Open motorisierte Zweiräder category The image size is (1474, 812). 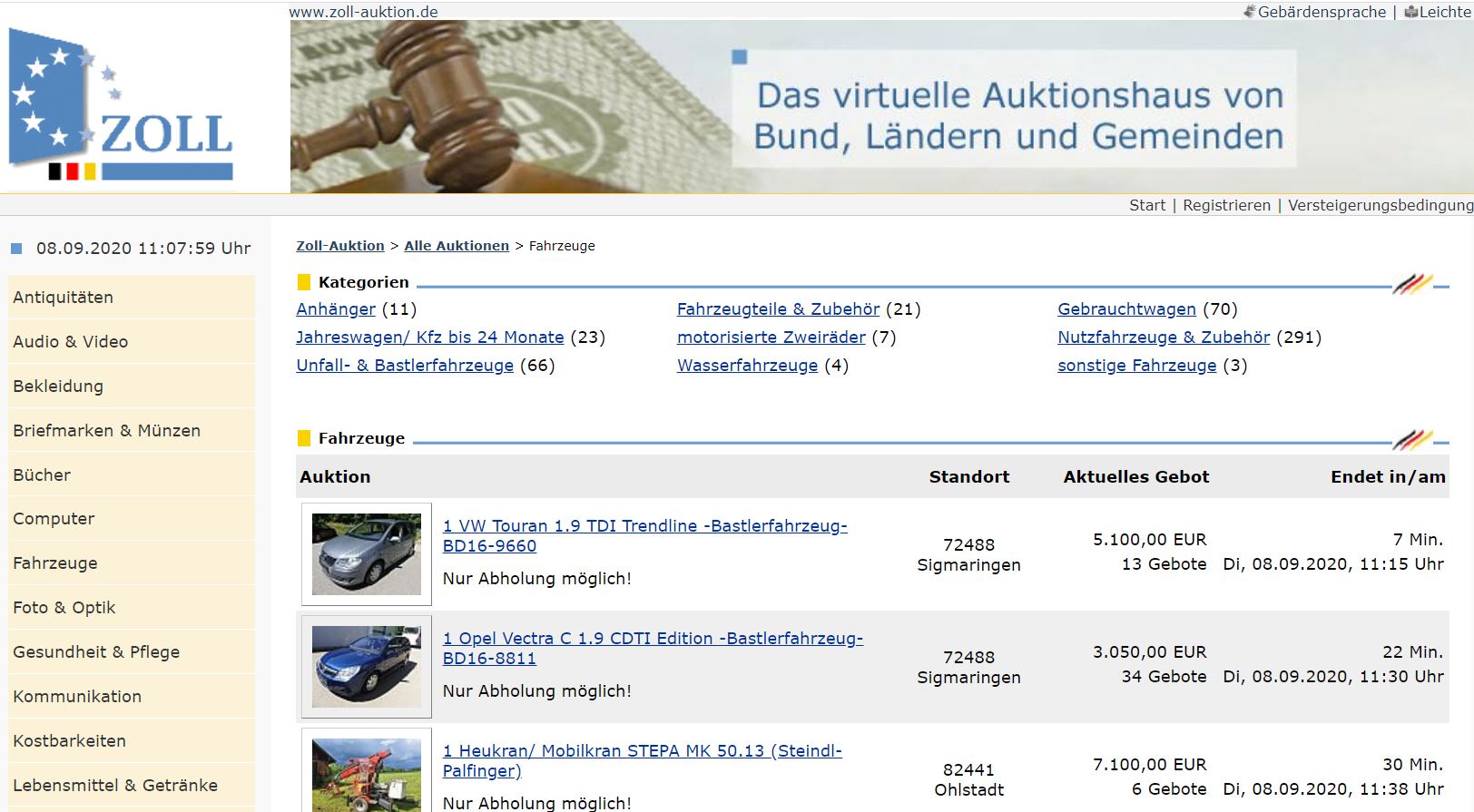[771, 338]
